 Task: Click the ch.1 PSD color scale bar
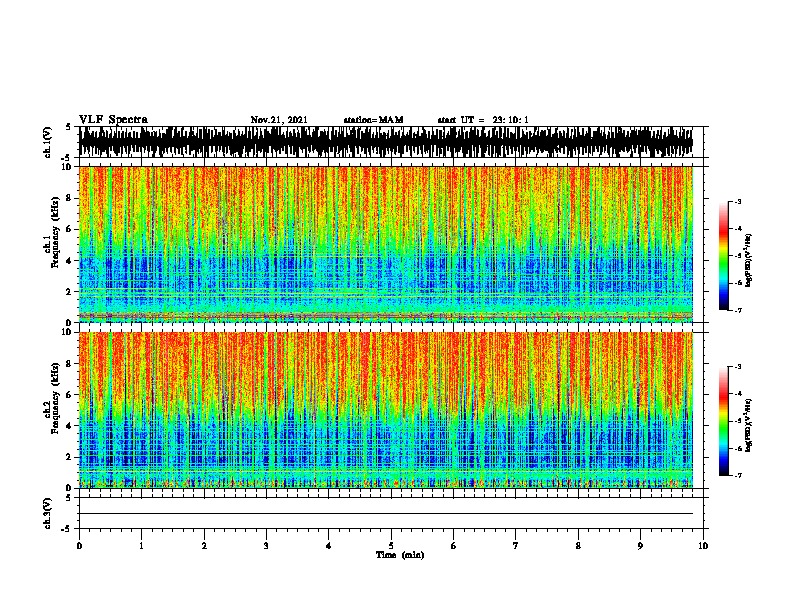(x=723, y=256)
